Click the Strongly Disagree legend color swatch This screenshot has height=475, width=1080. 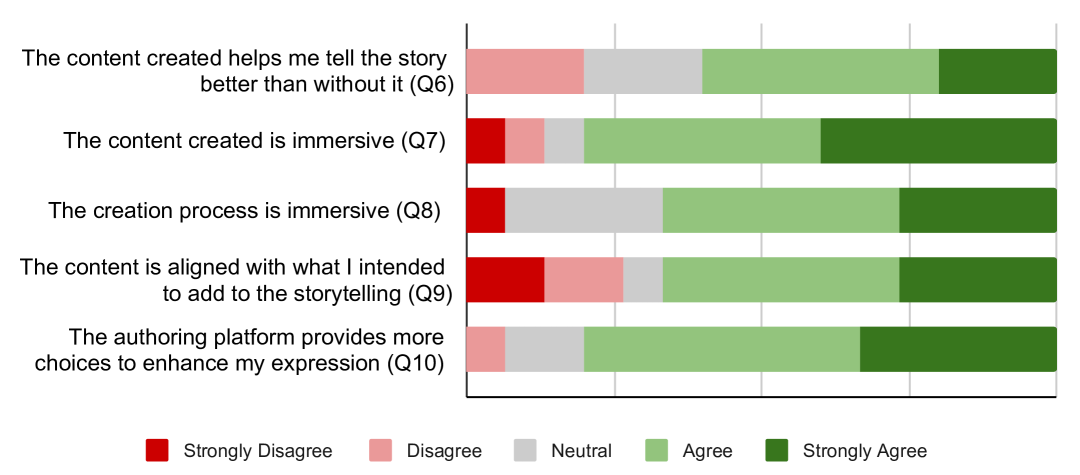pyautogui.click(x=157, y=451)
